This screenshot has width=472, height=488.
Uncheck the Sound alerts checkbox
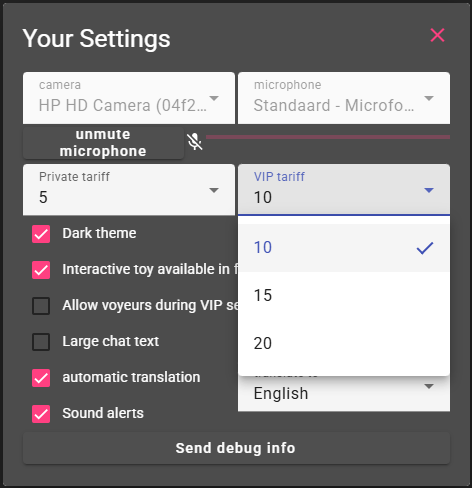point(41,414)
